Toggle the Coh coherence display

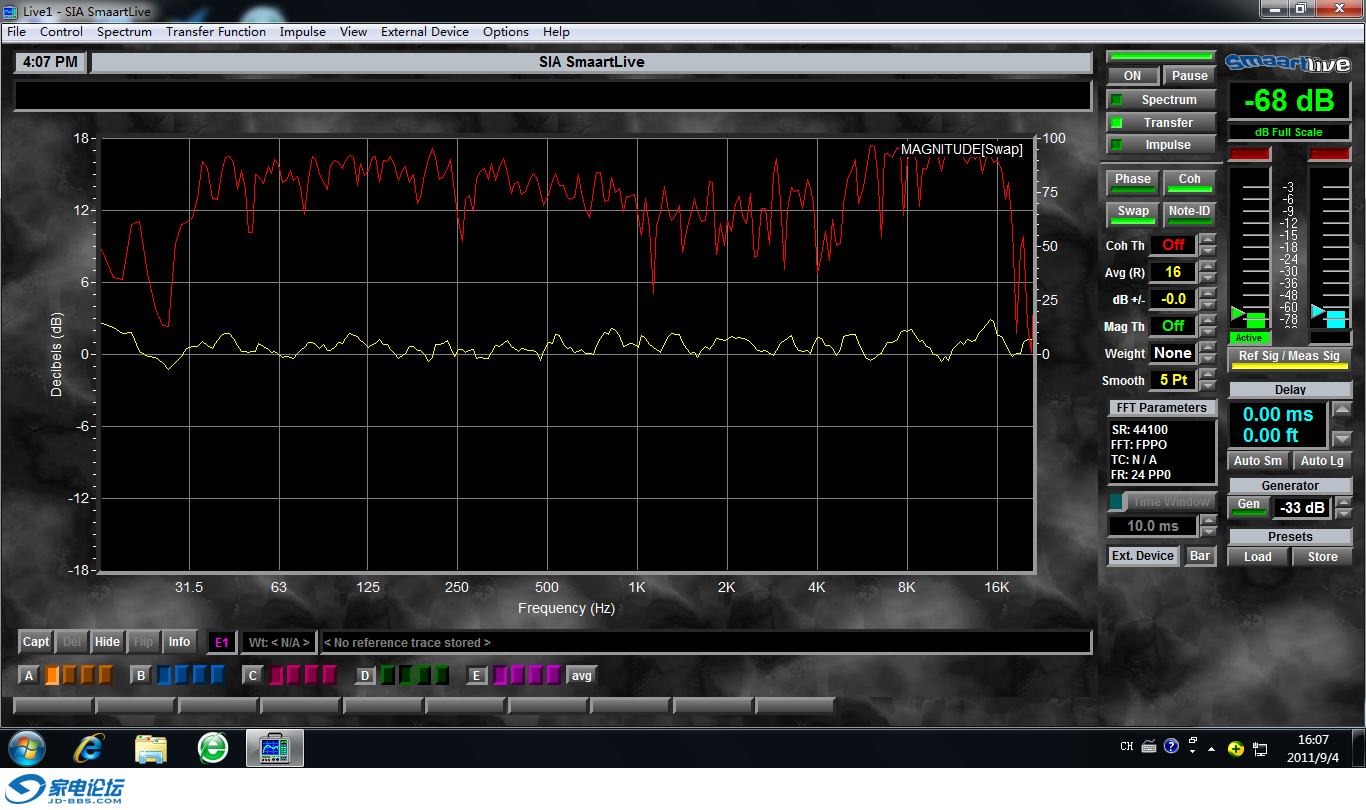pyautogui.click(x=1189, y=181)
